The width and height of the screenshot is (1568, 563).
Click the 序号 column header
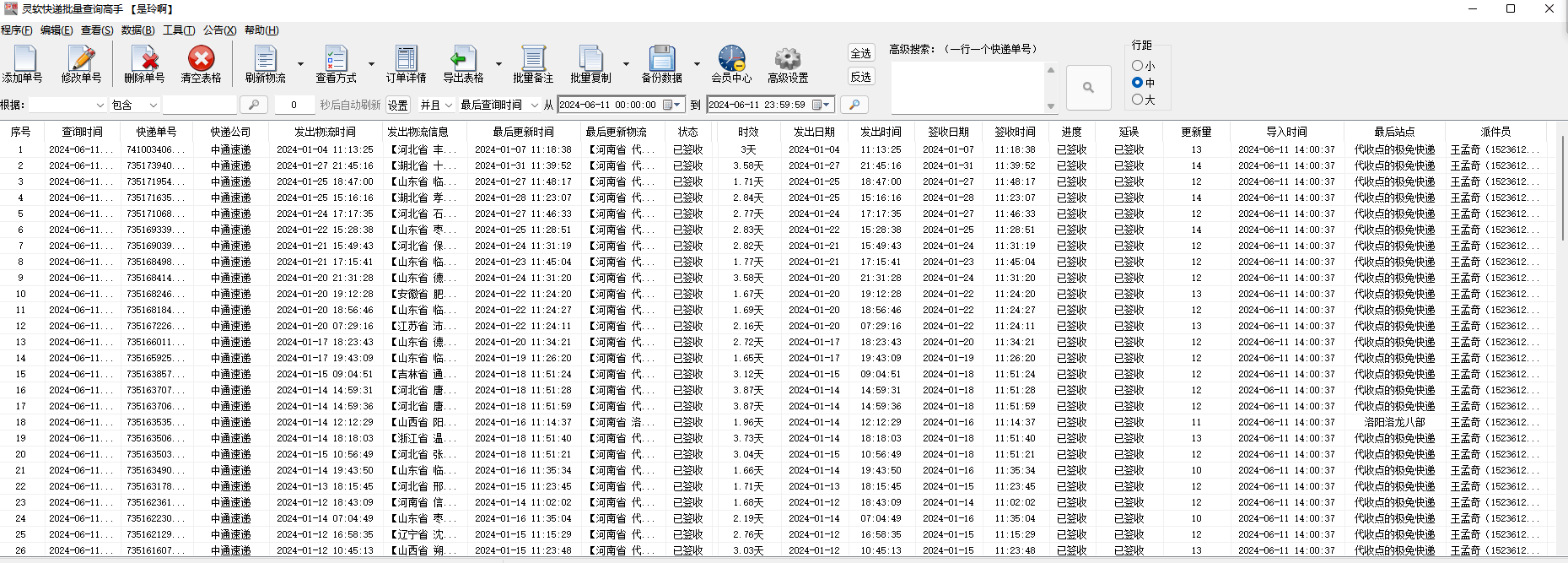click(x=20, y=132)
